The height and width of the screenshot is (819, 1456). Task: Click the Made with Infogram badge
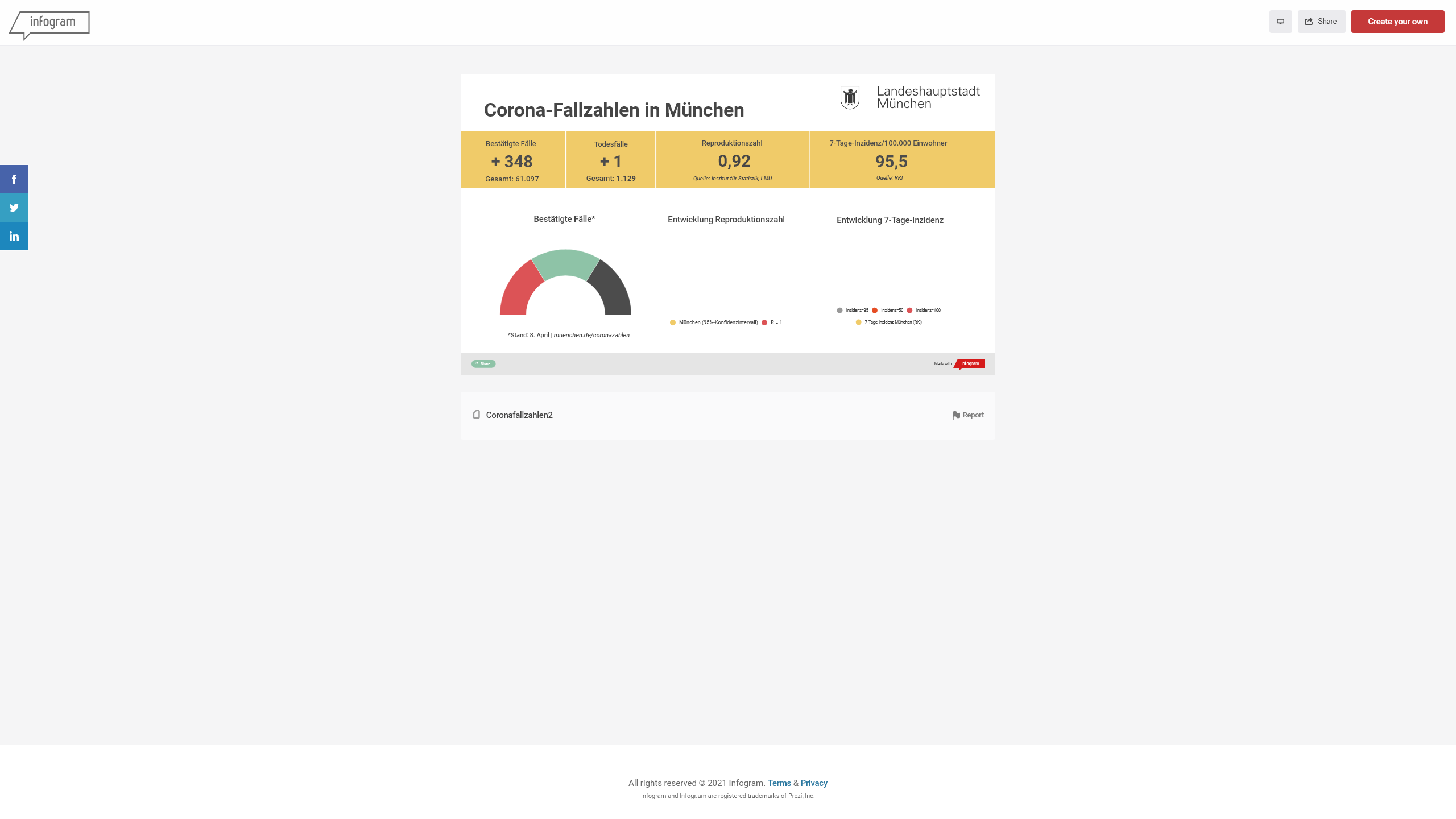pyautogui.click(x=969, y=364)
